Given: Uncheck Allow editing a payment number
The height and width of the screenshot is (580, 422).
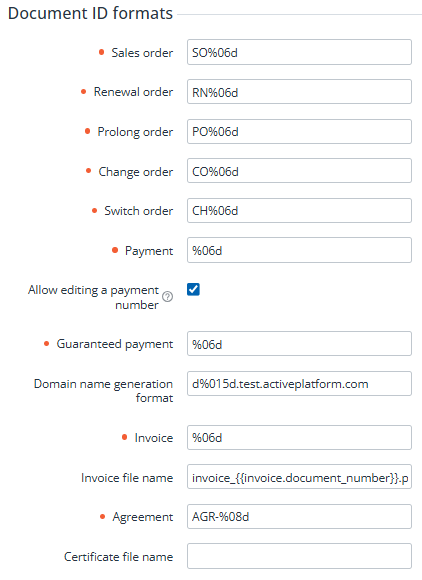Looking at the screenshot, I should [193, 289].
